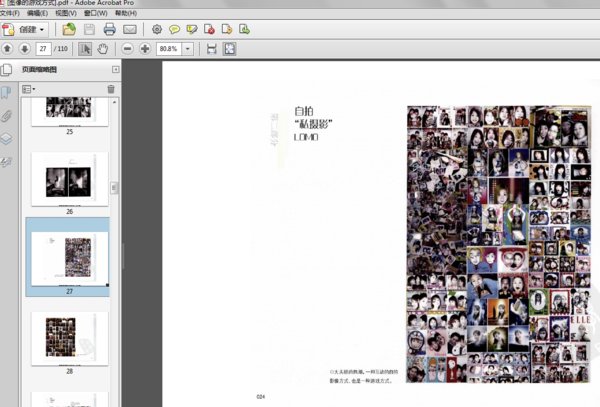Click the Email envelope icon

130,29
